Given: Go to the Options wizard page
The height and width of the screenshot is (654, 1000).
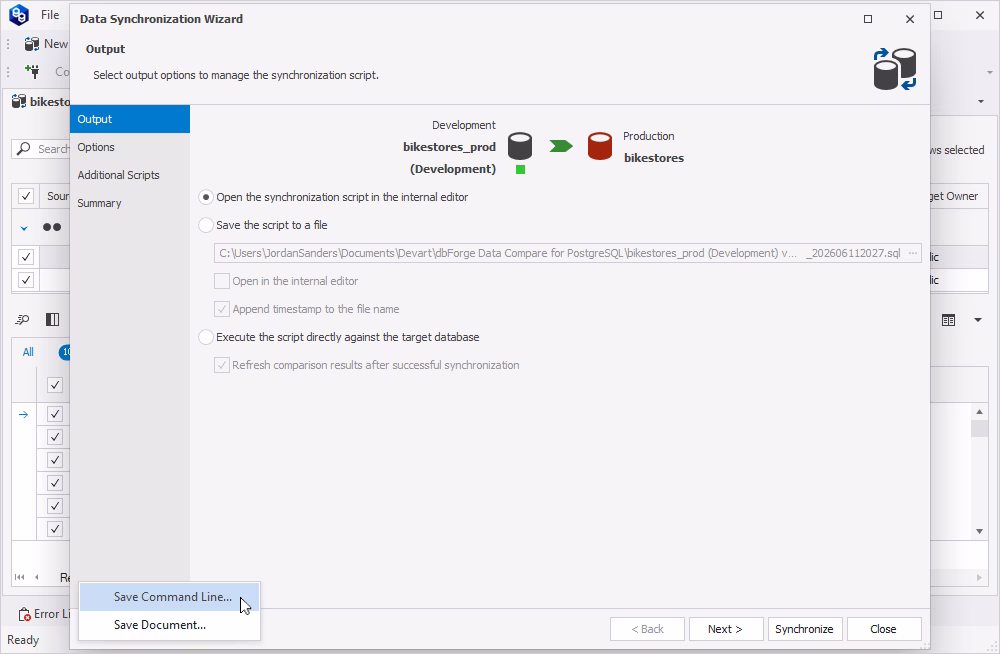Looking at the screenshot, I should 129,147.
